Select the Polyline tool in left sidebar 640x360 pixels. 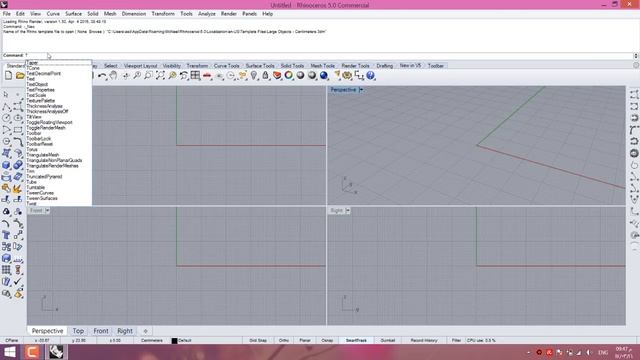6,107
